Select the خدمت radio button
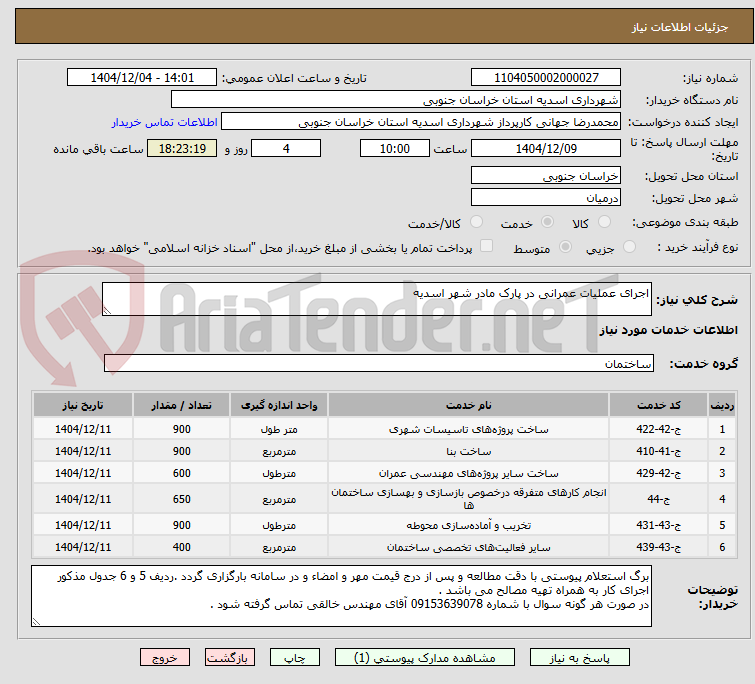This screenshot has height=684, width=755. pos(547,222)
